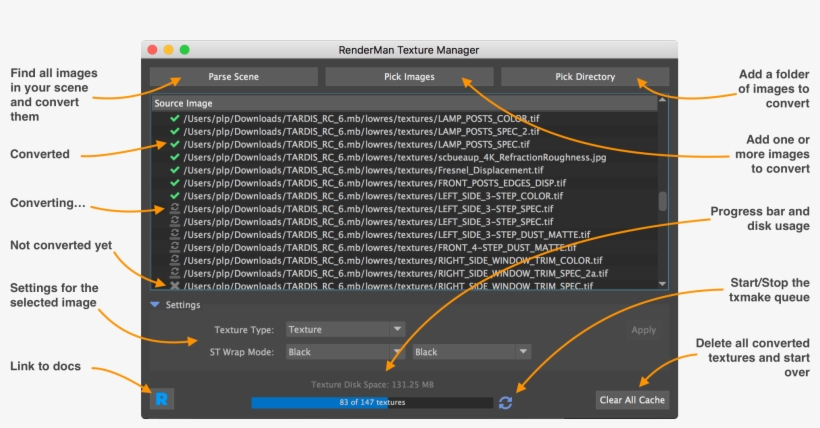Open the Texture Type dropdown
The width and height of the screenshot is (820, 428).
pyautogui.click(x=345, y=329)
